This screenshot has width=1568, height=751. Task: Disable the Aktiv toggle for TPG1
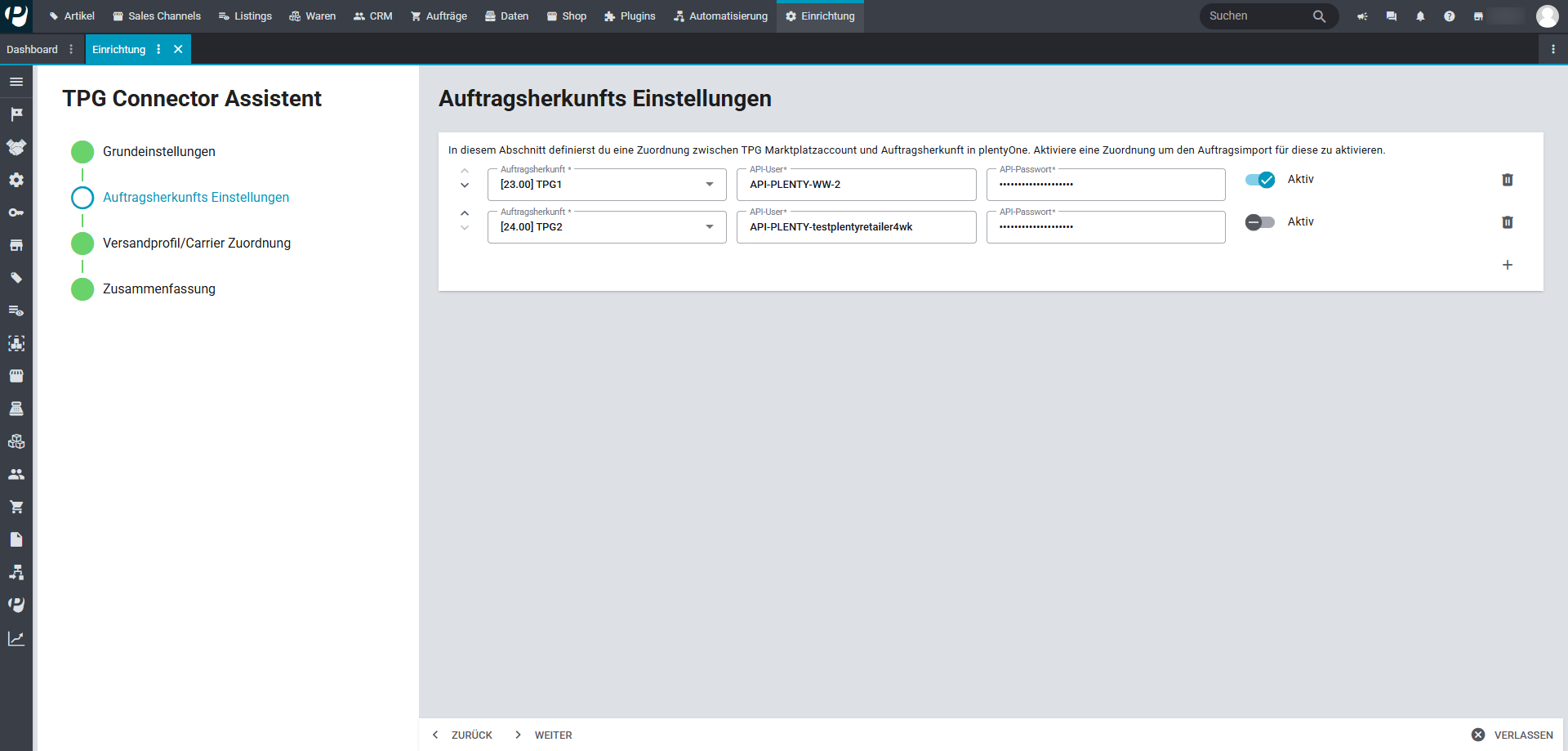(x=1260, y=180)
